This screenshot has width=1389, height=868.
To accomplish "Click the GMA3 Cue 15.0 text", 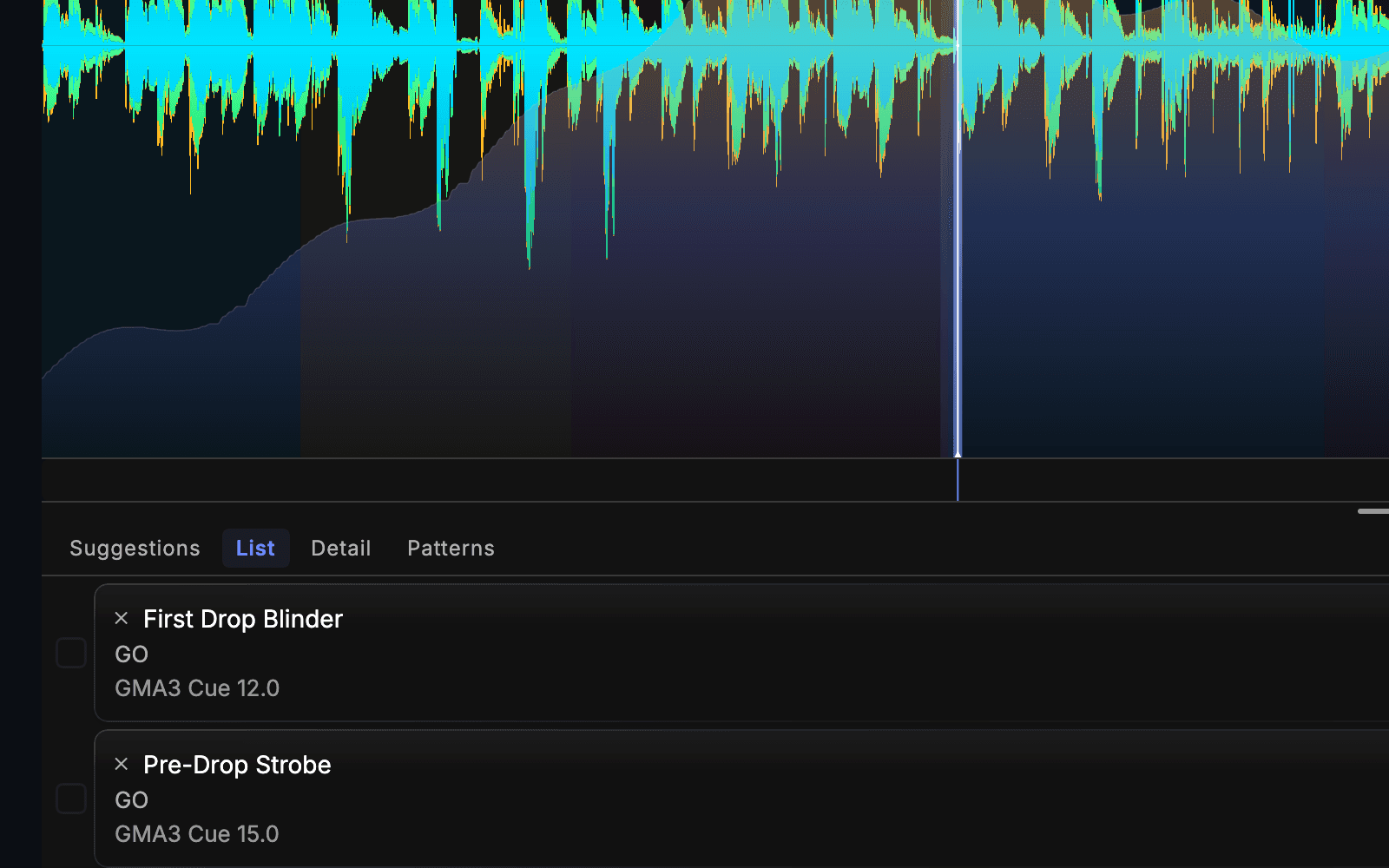I will 197,834.
